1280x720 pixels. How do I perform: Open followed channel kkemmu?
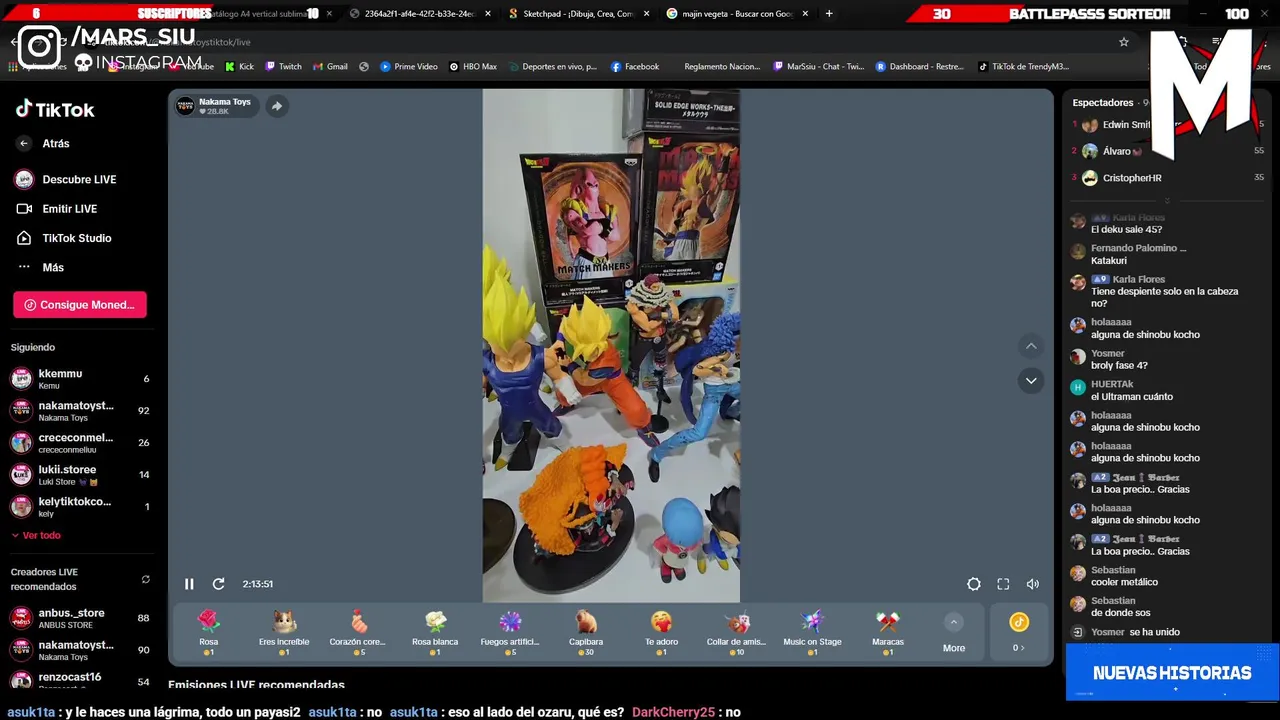[x=80, y=379]
